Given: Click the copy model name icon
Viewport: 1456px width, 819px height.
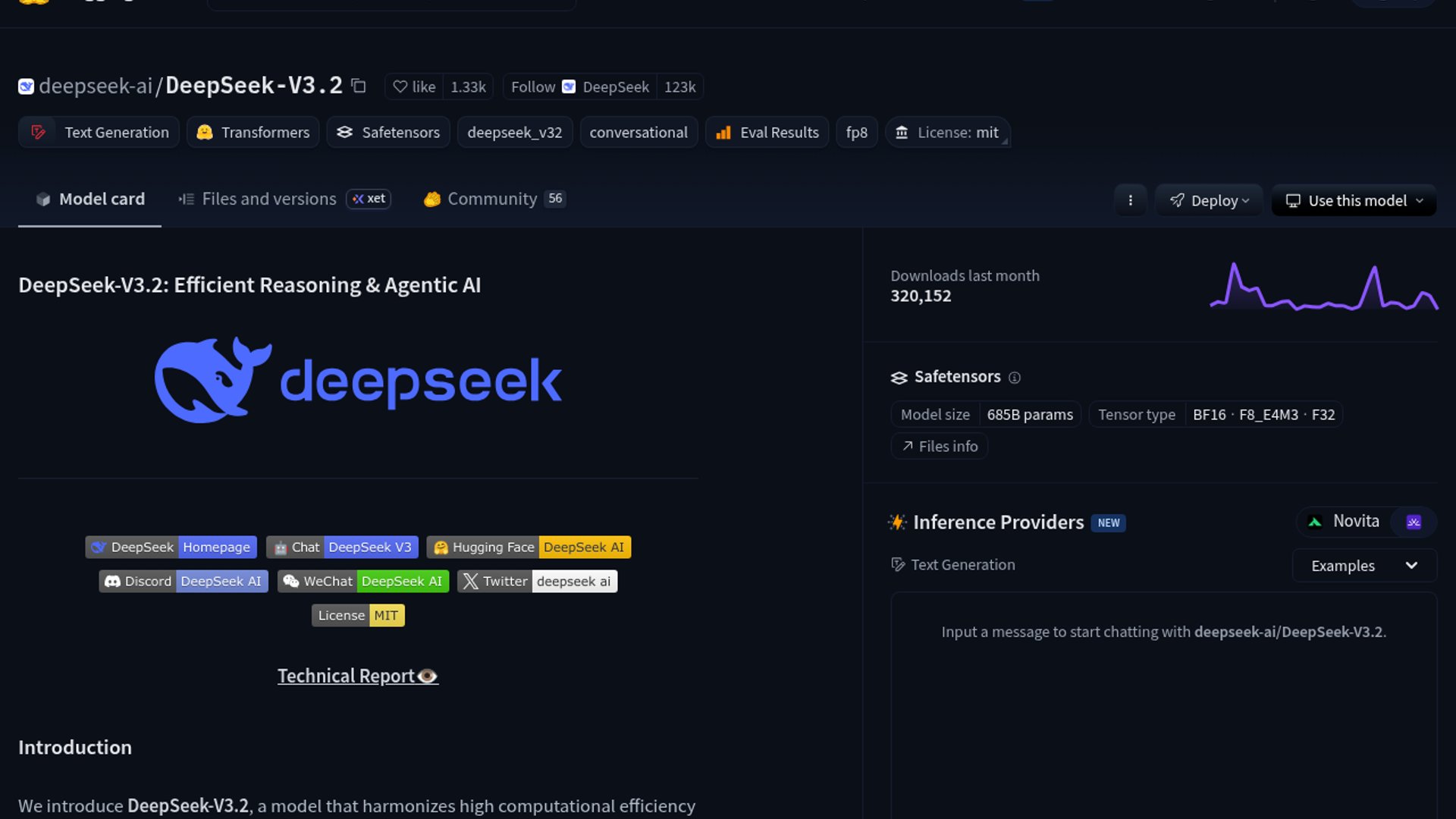Looking at the screenshot, I should coord(359,86).
